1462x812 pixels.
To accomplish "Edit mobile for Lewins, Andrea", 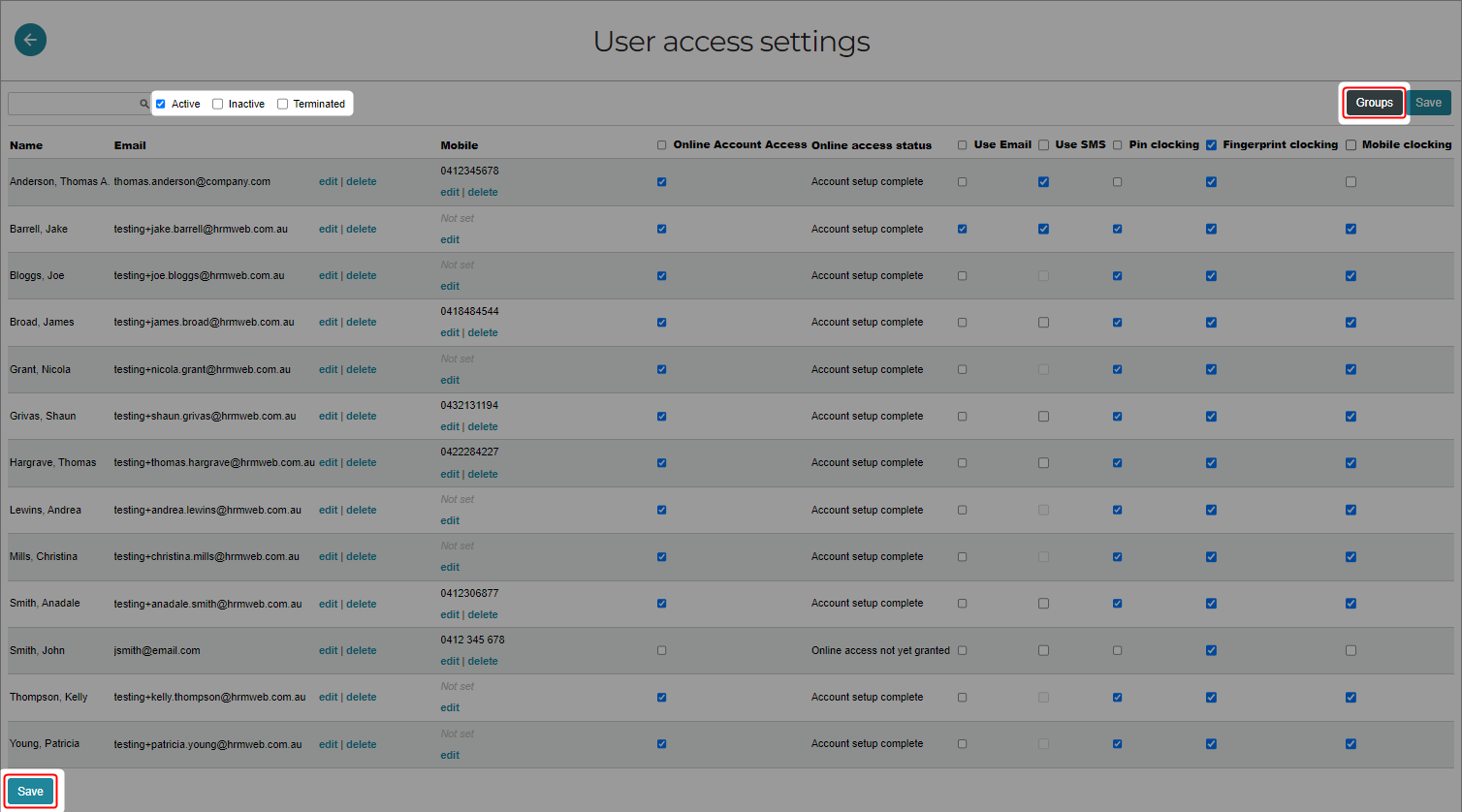I will 450,521.
